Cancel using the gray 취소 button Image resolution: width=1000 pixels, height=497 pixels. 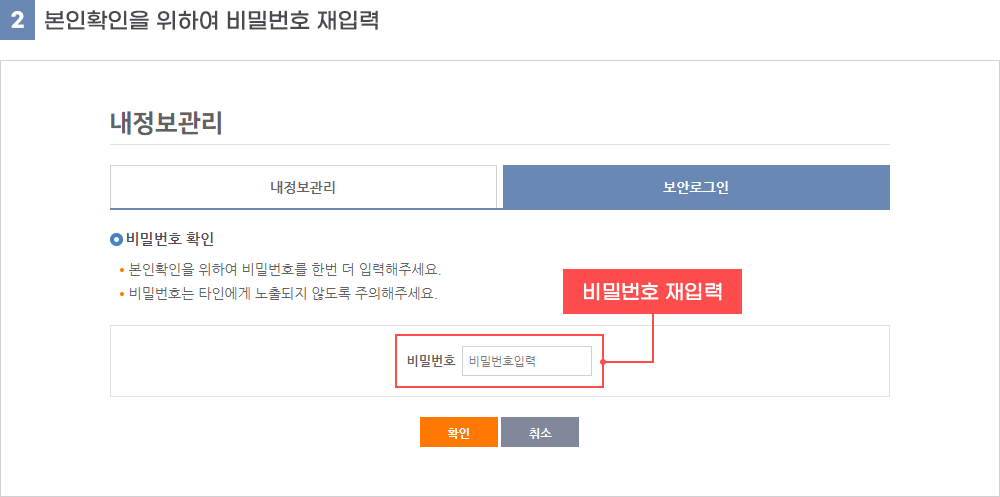click(540, 432)
